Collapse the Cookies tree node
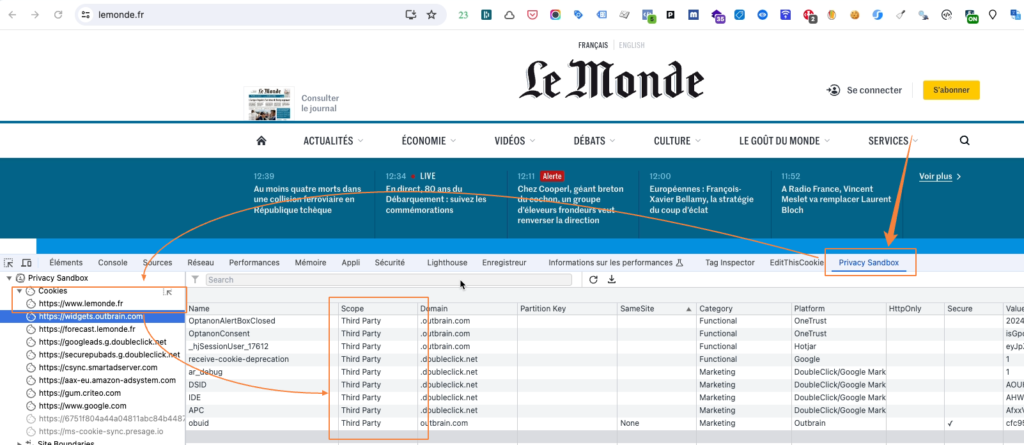1024x445 pixels. click(20, 291)
